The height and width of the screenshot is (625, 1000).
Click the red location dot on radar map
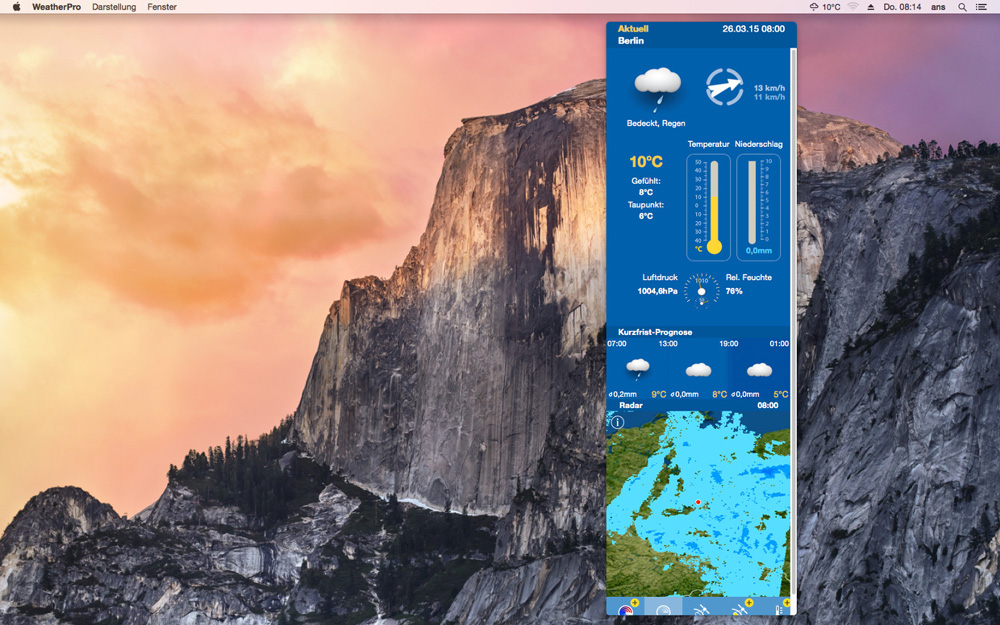698,503
